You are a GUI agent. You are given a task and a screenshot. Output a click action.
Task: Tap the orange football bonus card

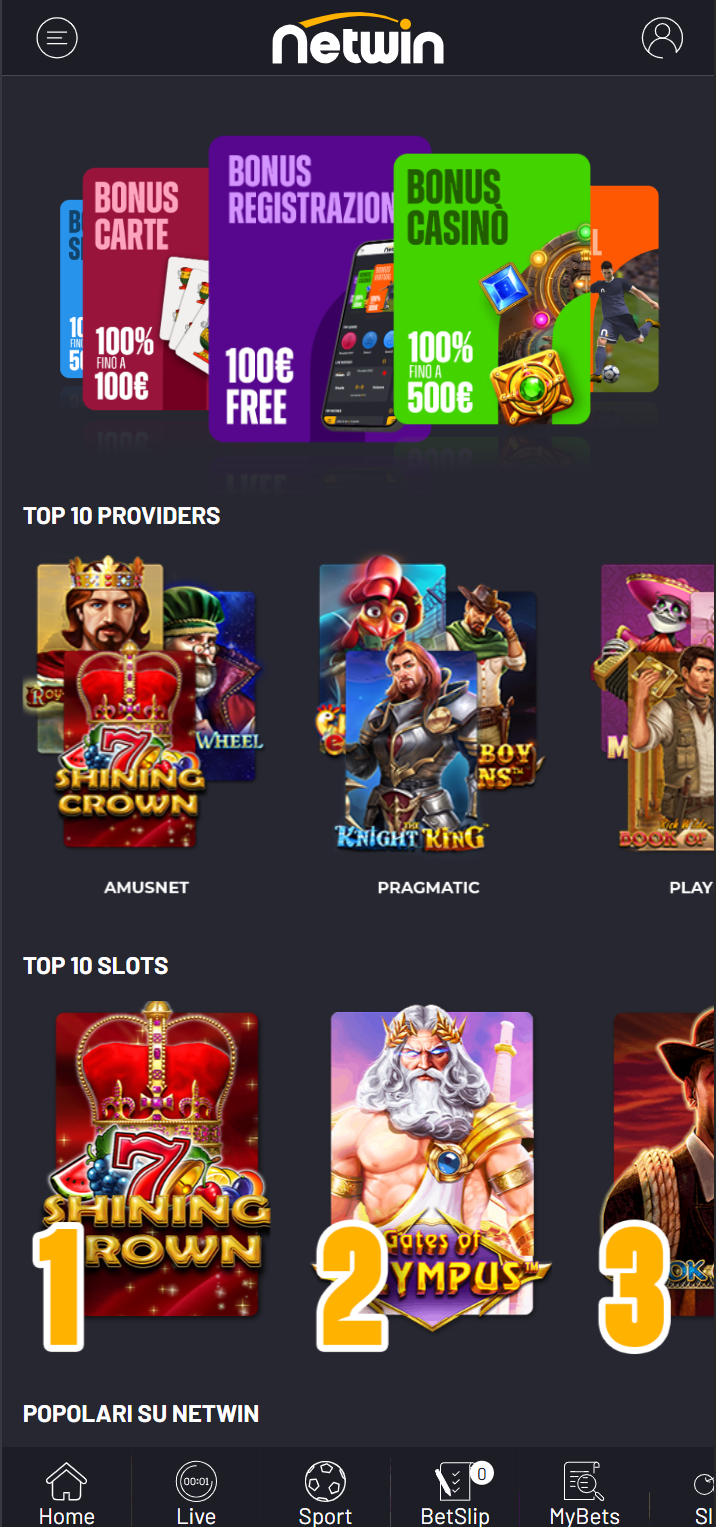(x=625, y=289)
